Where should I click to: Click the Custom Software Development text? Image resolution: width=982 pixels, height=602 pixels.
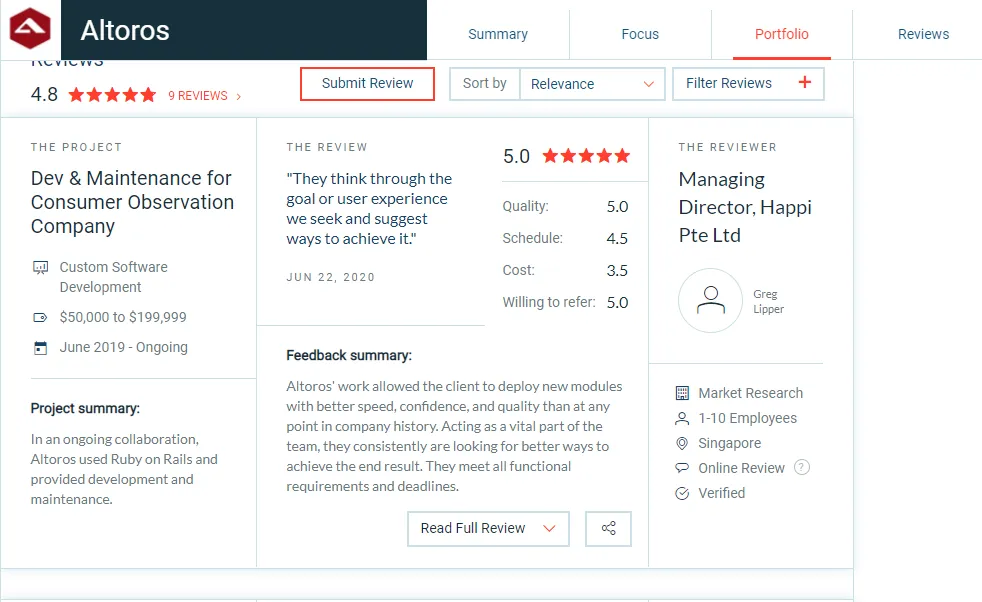113,278
